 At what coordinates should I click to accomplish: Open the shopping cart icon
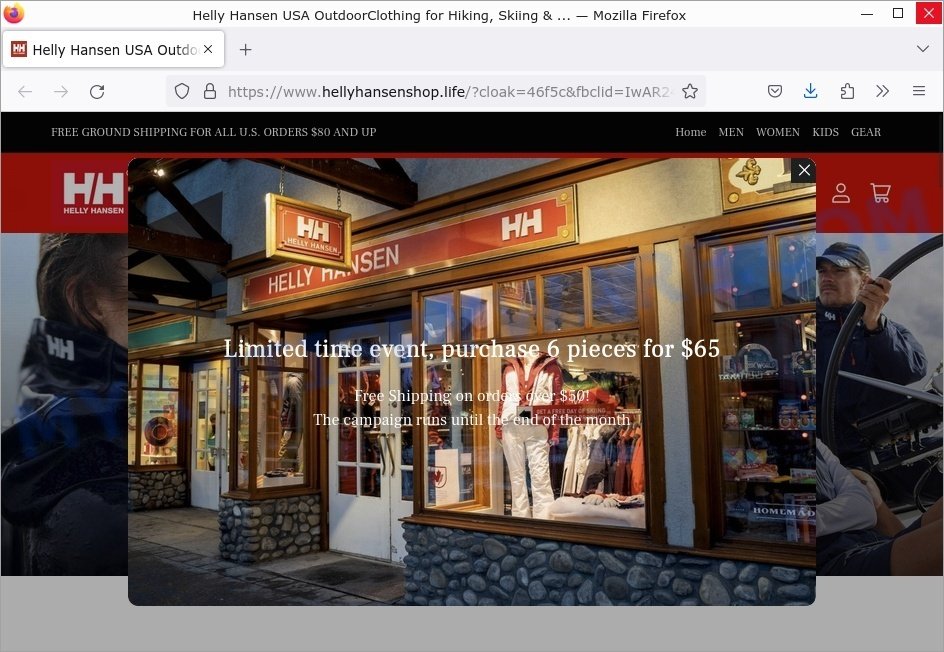(x=880, y=193)
